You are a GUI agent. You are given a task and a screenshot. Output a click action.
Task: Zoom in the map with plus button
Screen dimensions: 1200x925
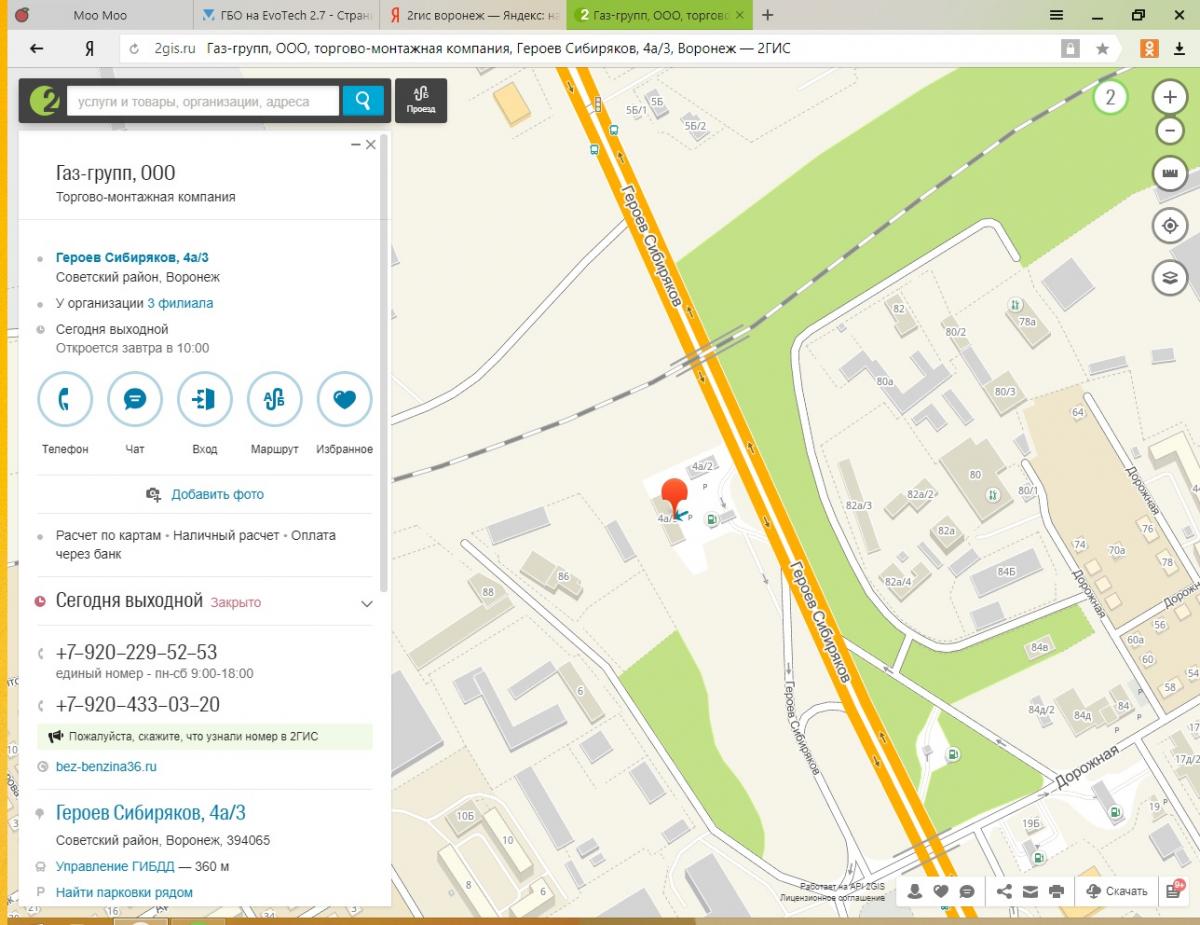1169,98
